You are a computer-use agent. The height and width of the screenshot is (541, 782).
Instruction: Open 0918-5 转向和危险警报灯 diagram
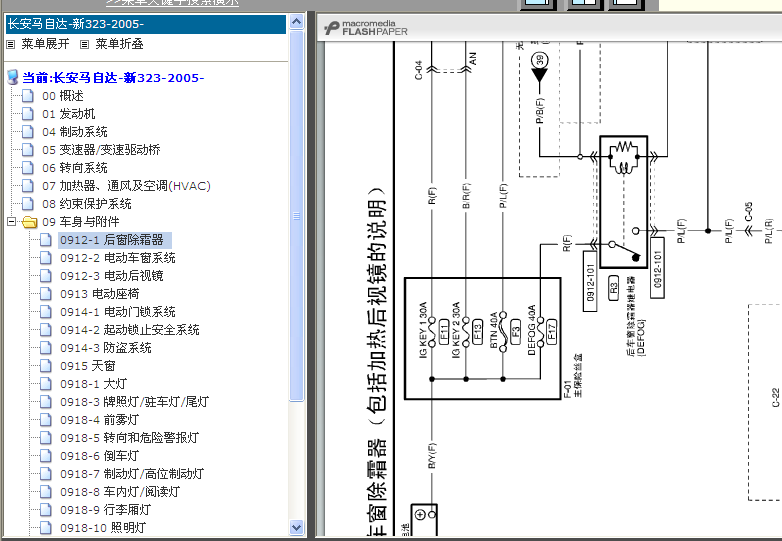click(x=130, y=438)
